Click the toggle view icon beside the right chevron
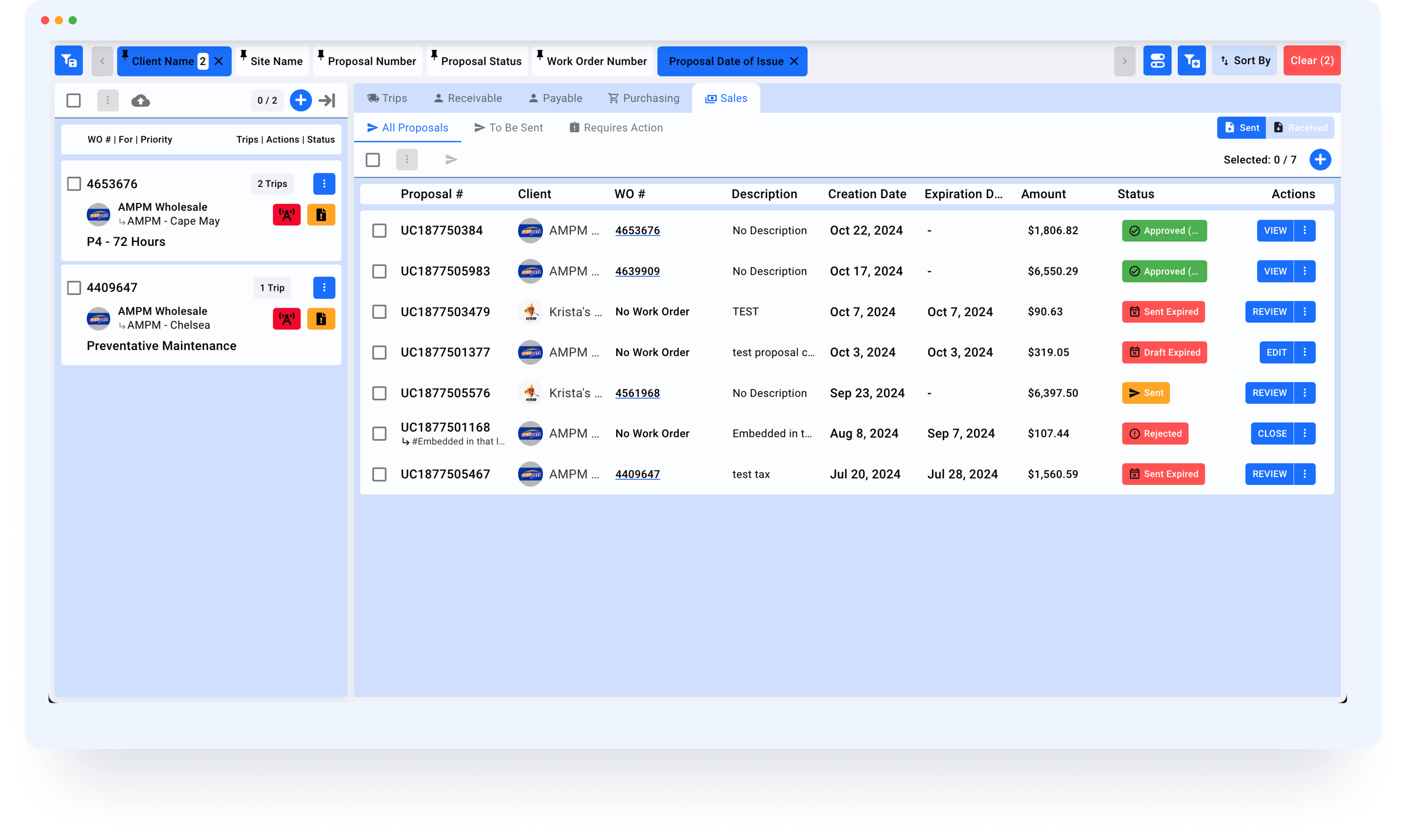The width and height of the screenshot is (1406, 840). point(1157,60)
